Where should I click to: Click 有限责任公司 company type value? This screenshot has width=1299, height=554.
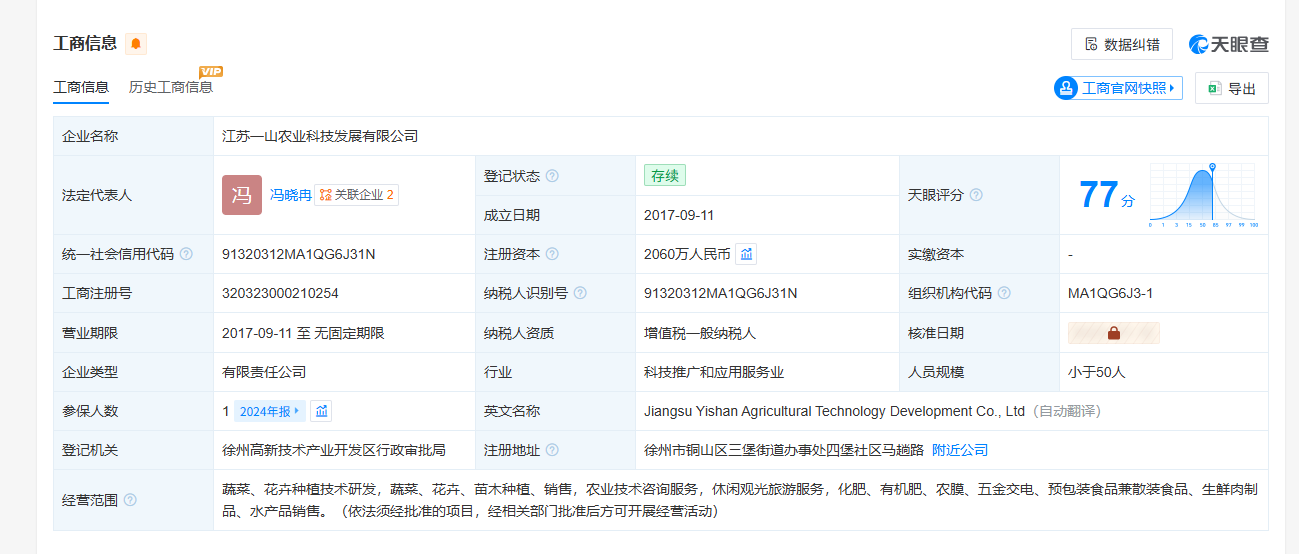264,372
